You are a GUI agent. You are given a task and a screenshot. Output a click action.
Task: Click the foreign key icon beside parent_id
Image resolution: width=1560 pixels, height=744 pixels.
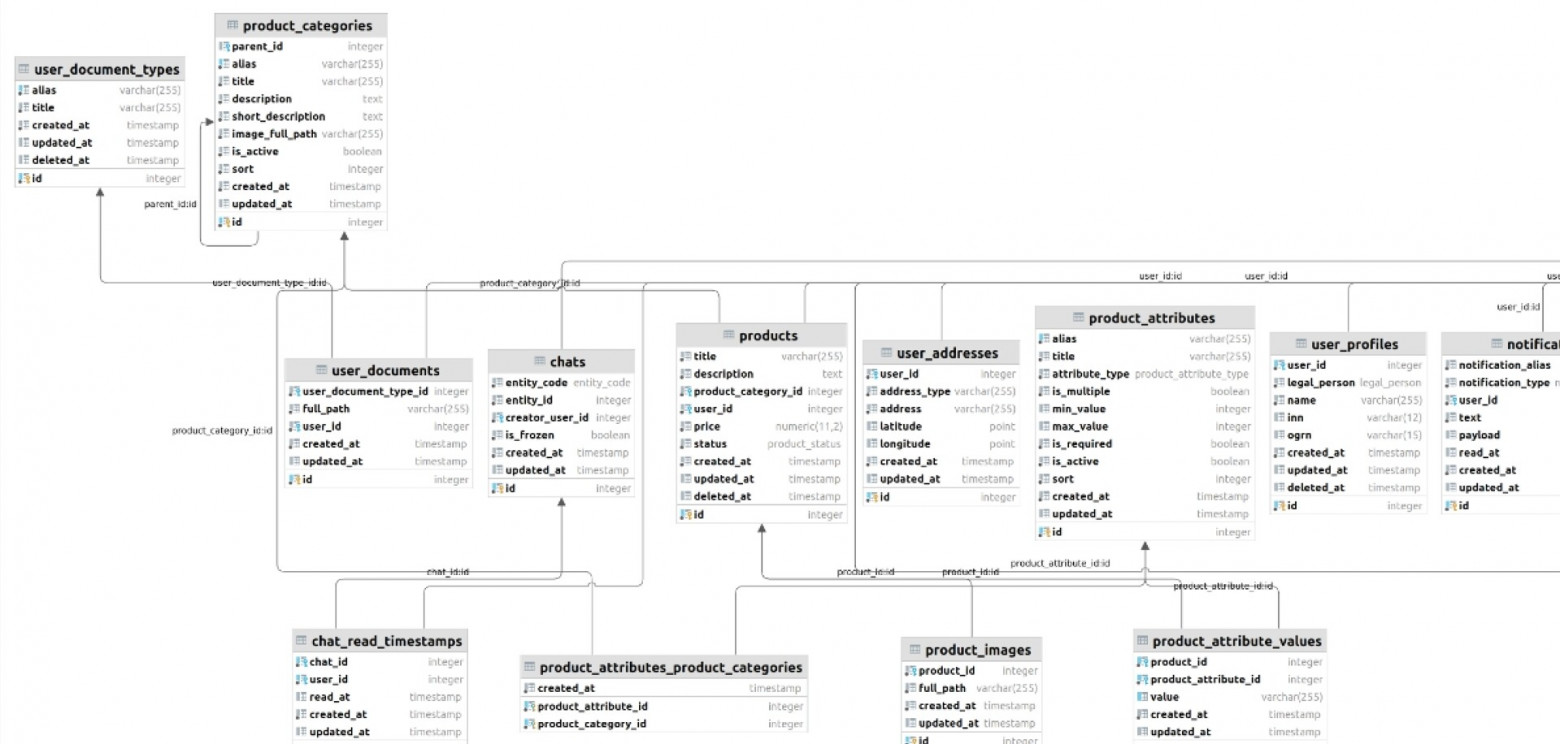[x=224, y=46]
